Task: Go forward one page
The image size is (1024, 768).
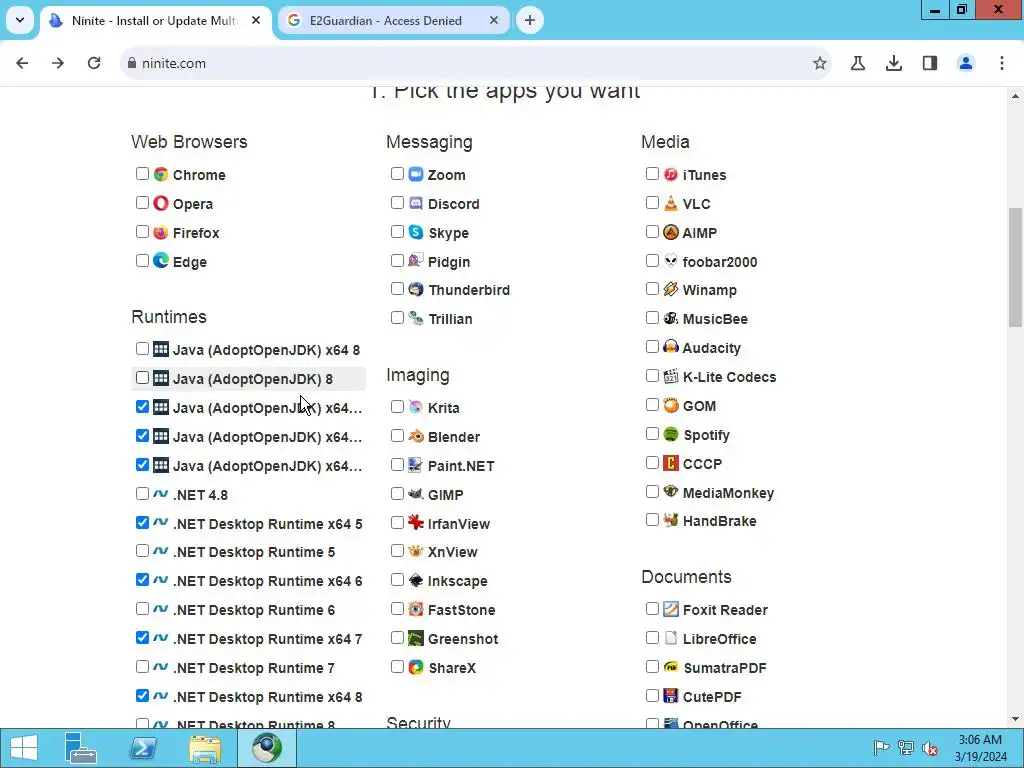Action: click(x=58, y=63)
